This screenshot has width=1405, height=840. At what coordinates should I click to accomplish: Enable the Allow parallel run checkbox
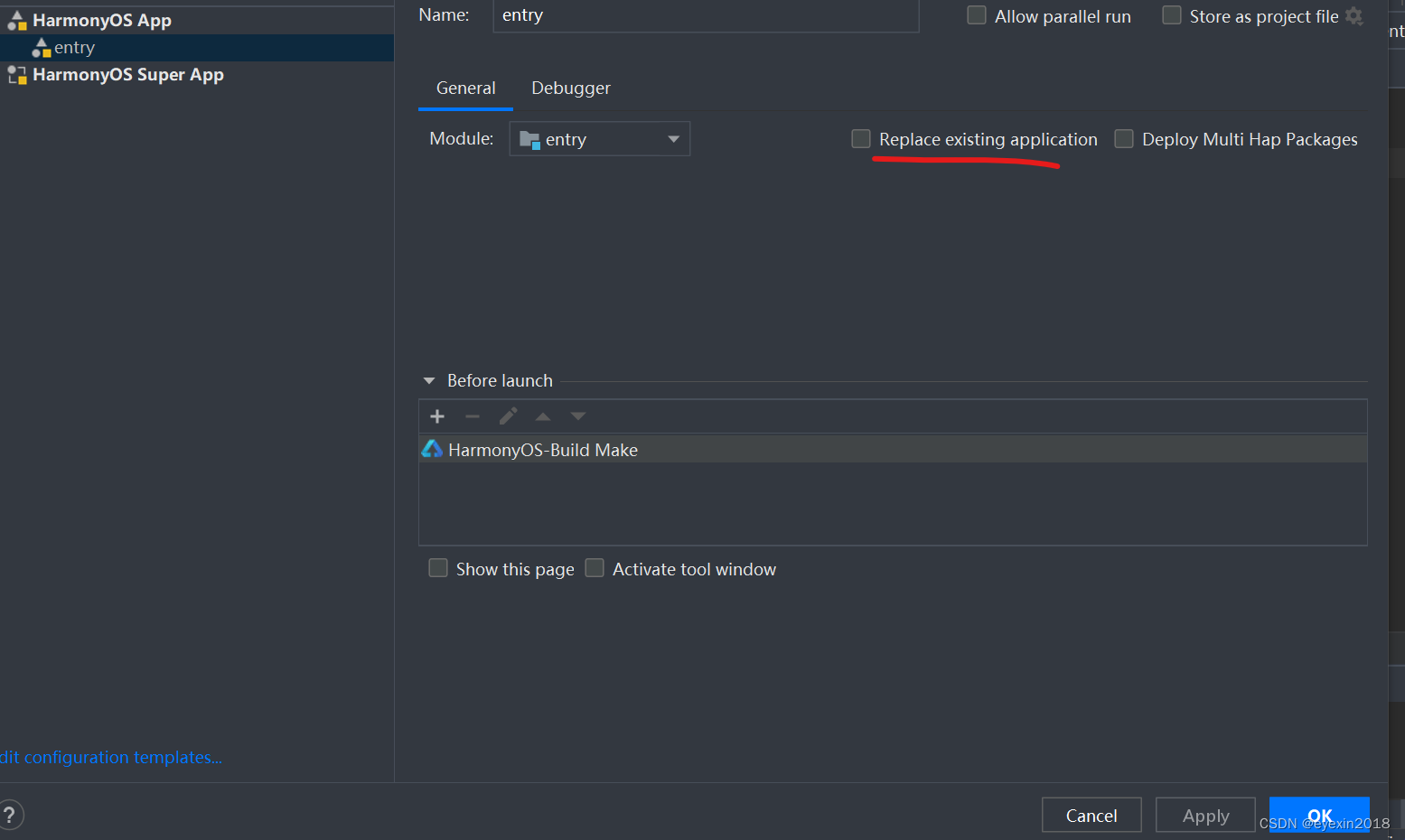point(977,15)
